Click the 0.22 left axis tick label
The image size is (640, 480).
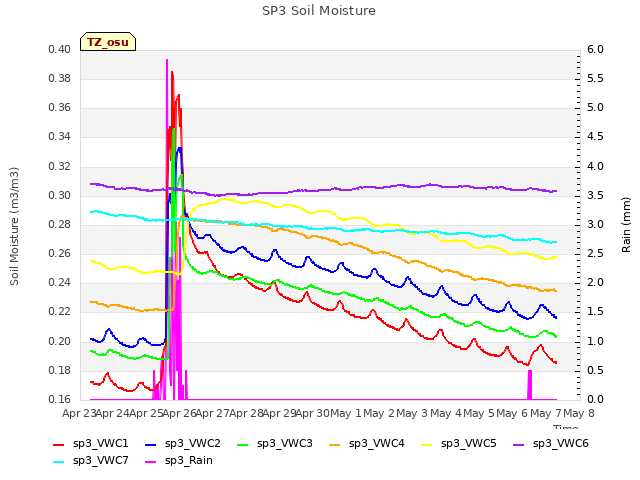pyautogui.click(x=60, y=312)
